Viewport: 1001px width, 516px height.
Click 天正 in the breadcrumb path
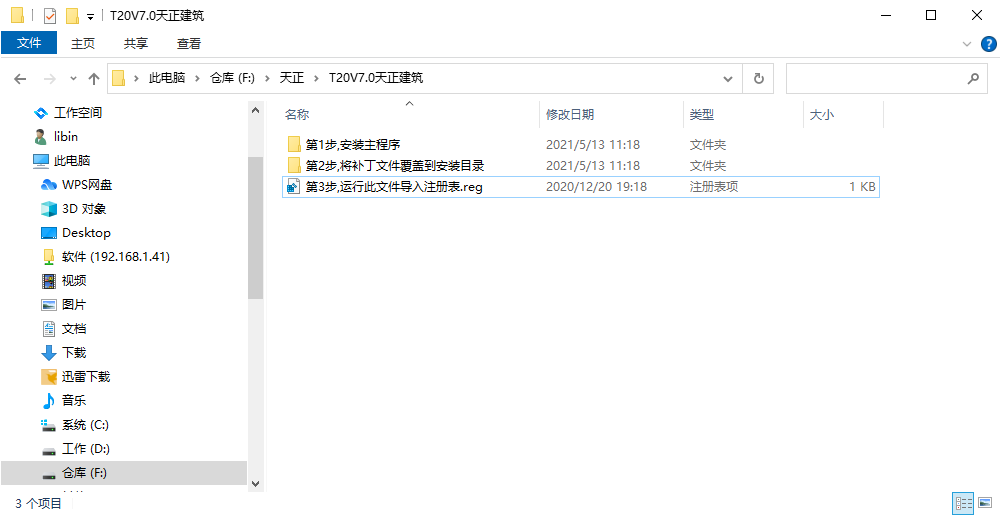291,78
